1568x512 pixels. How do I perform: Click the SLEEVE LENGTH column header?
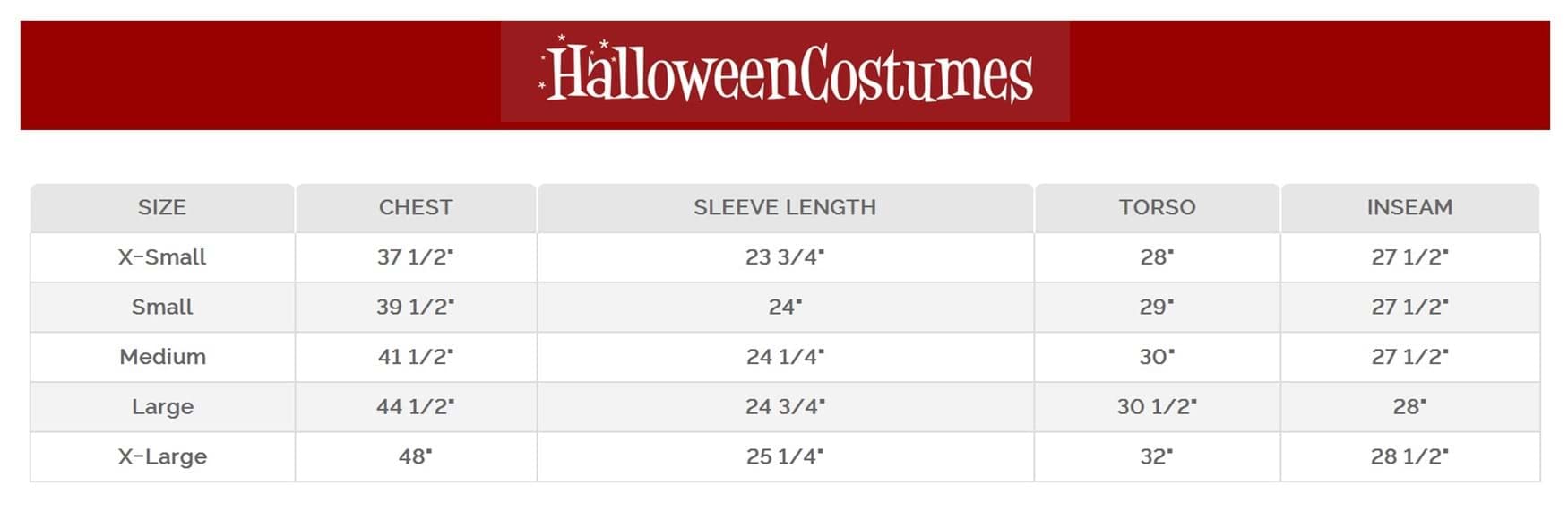coord(785,208)
